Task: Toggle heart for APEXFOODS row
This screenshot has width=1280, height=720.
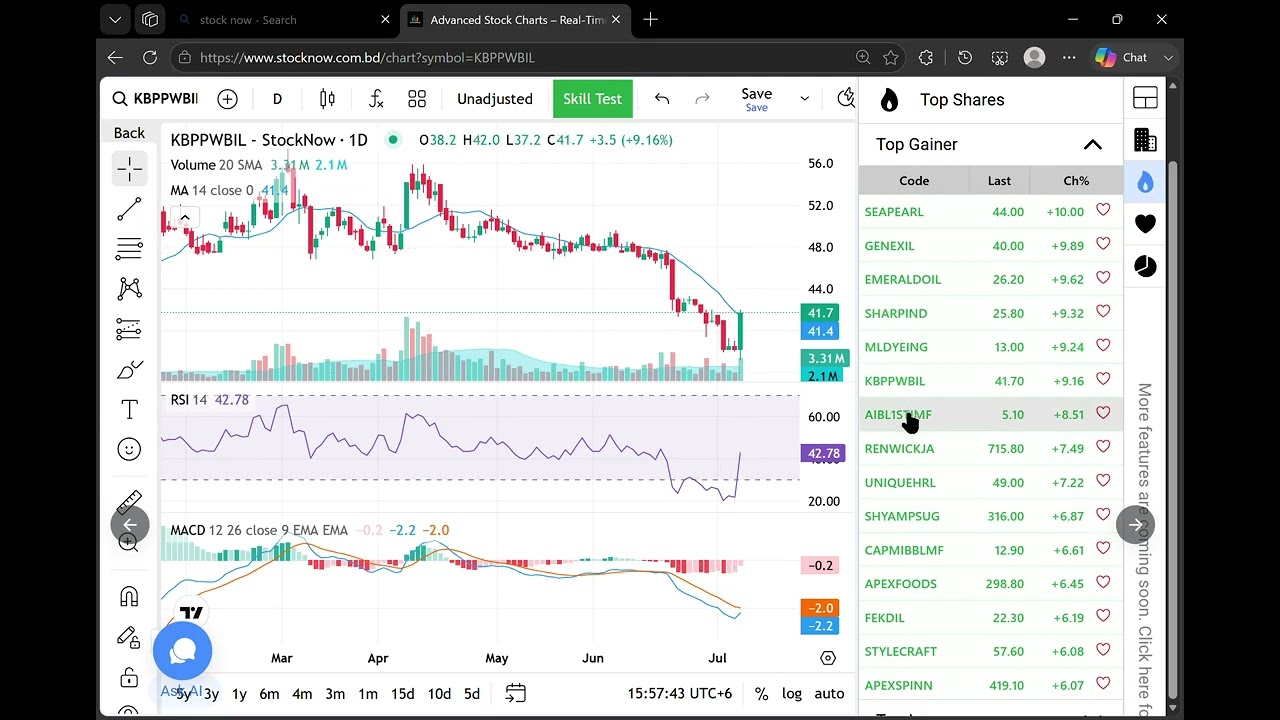Action: [x=1103, y=582]
